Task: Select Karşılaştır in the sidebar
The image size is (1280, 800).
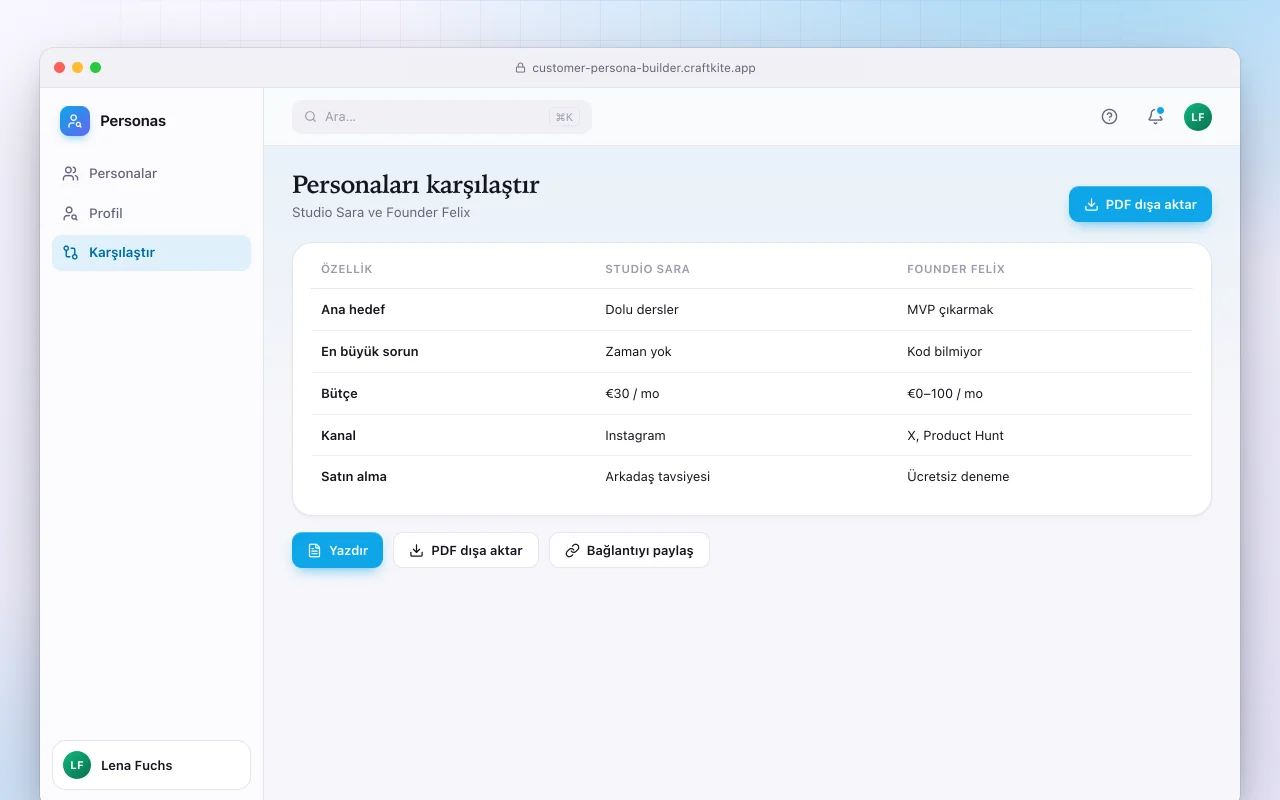Action: (x=151, y=253)
